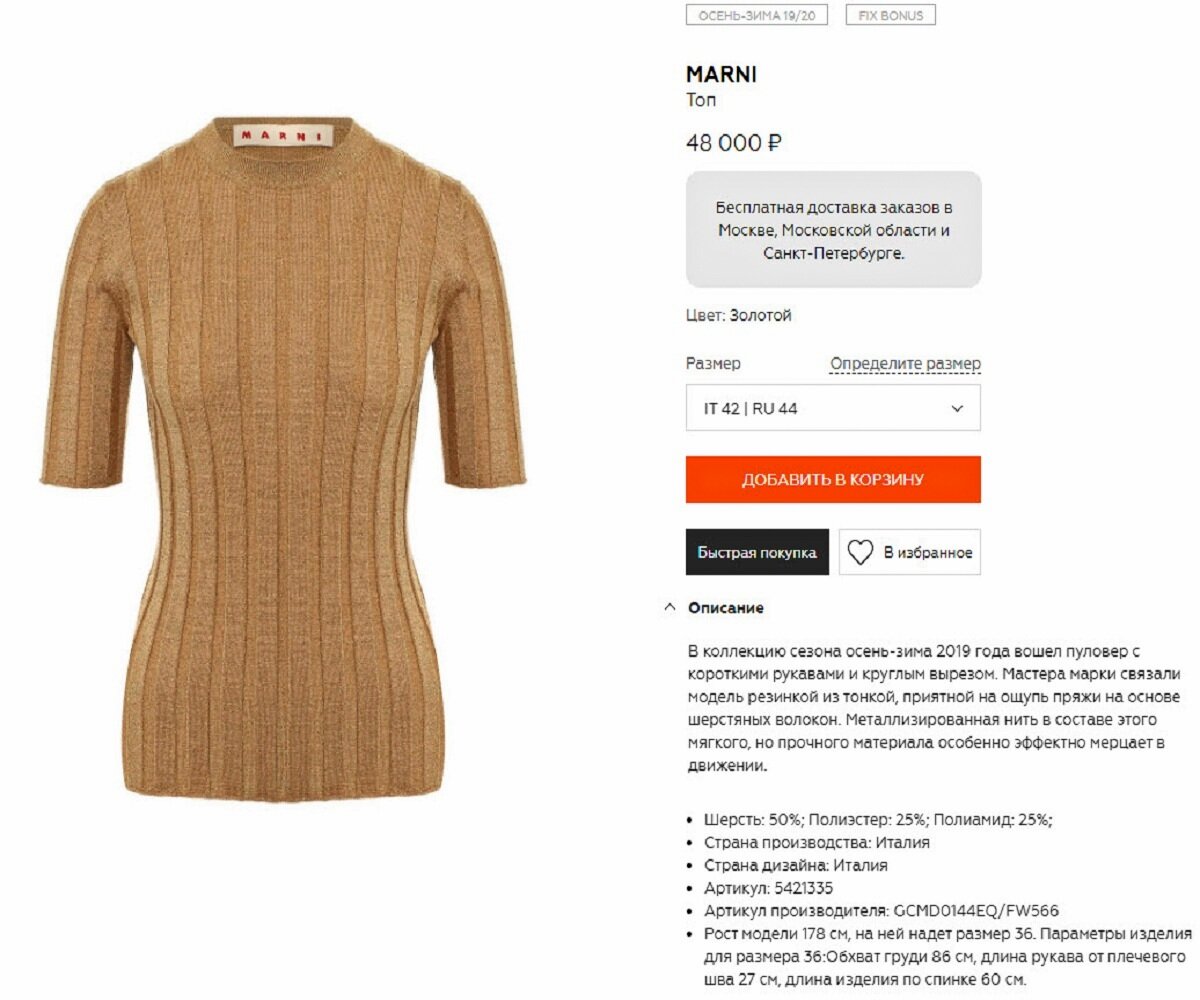This screenshot has height=1000, width=1200.
Task: Open the MARNI brand heading link
Action: [x=721, y=75]
